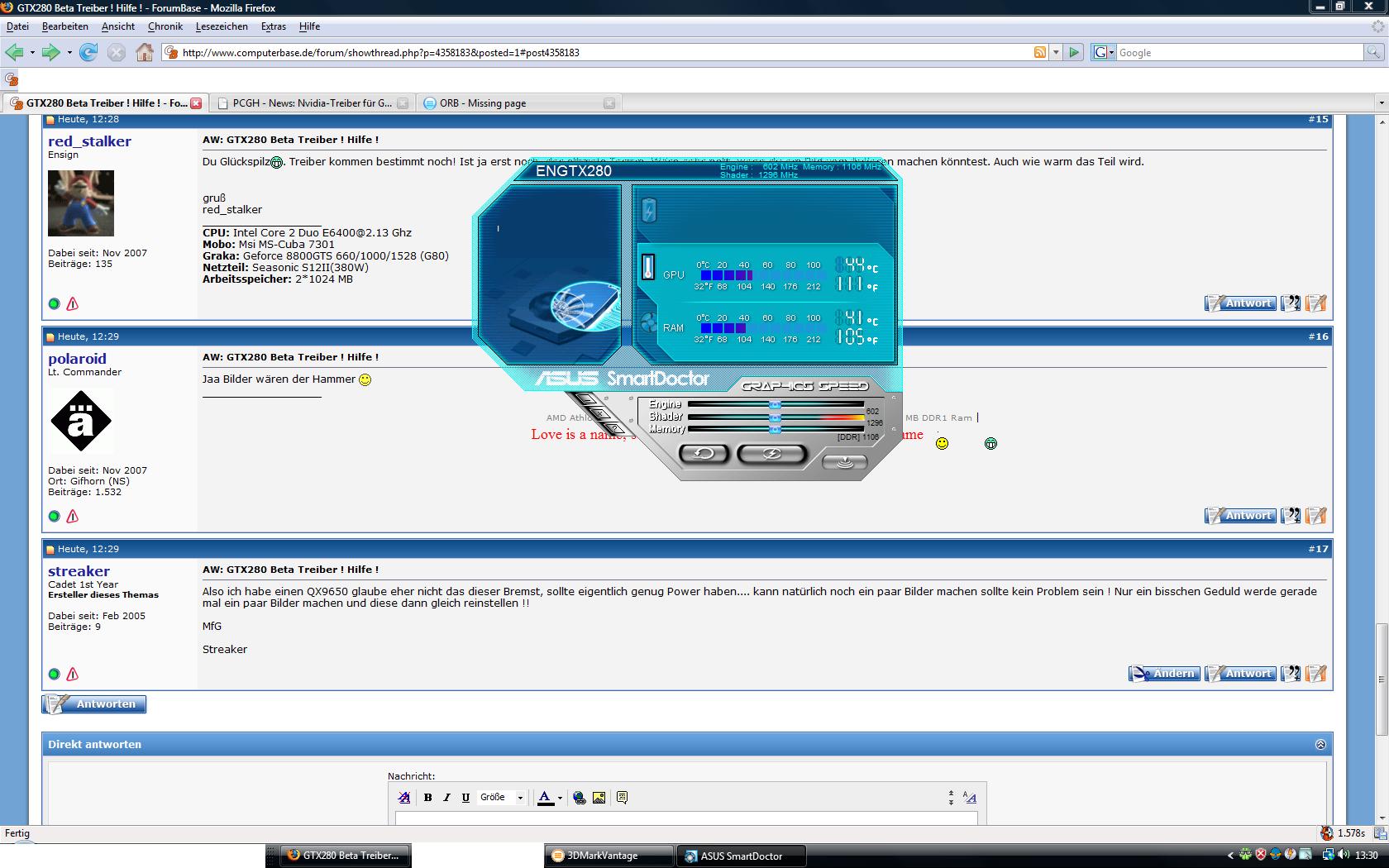Screen dimensions: 1389x868
Task: Click Ändern button on streaker's post
Action: click(x=1164, y=674)
